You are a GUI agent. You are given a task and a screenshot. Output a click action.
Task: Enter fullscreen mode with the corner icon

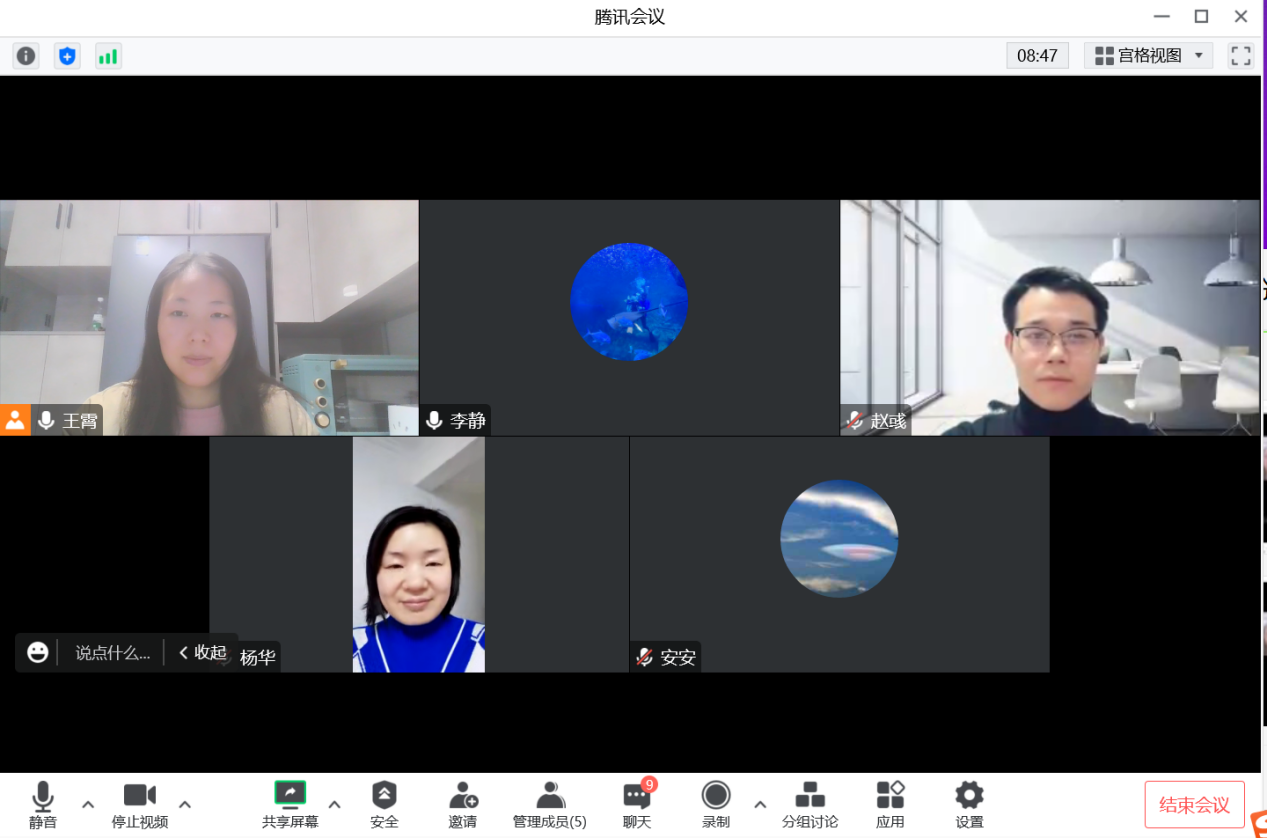1240,56
